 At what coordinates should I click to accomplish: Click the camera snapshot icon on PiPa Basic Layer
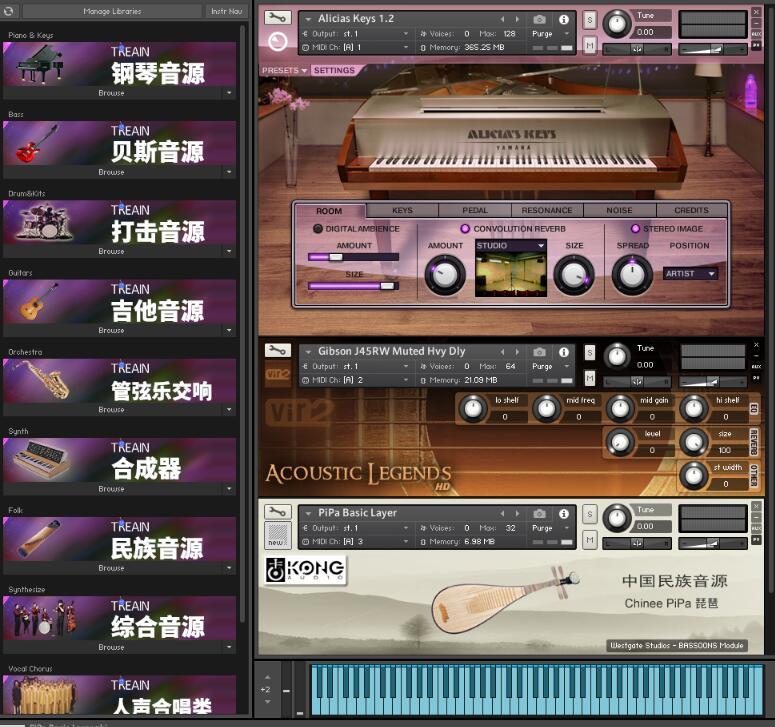point(540,513)
